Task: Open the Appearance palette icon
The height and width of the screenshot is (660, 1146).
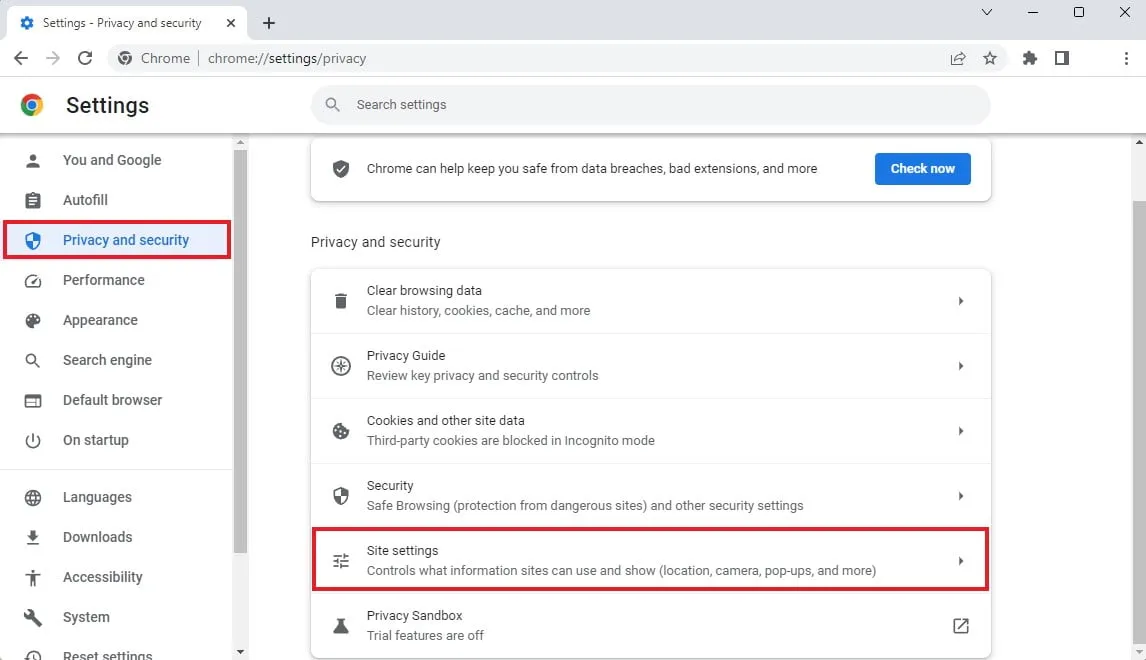Action: click(33, 320)
